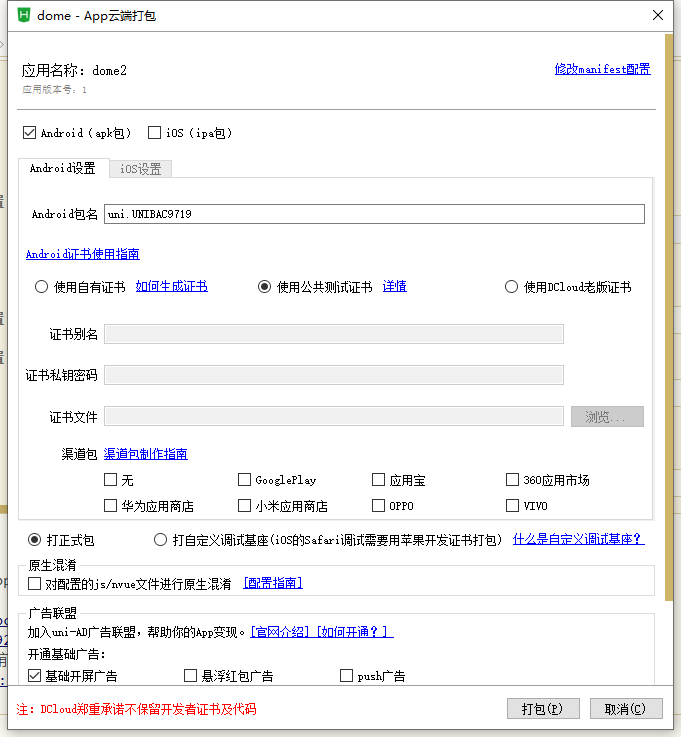Select 使用自有证书 radio option

[x=42, y=287]
